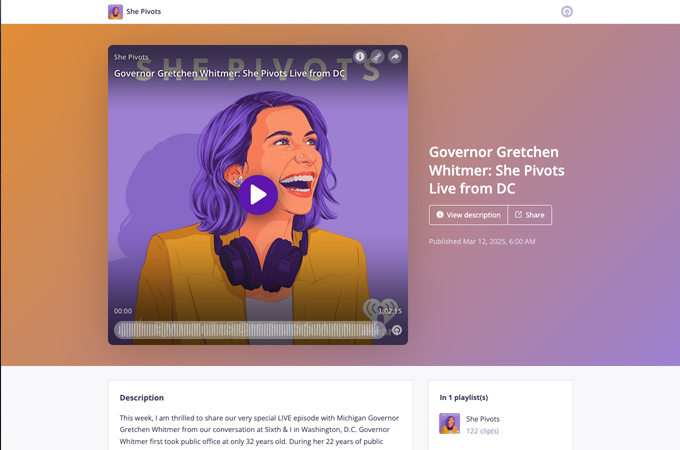Open episode title inside player

coord(229,73)
